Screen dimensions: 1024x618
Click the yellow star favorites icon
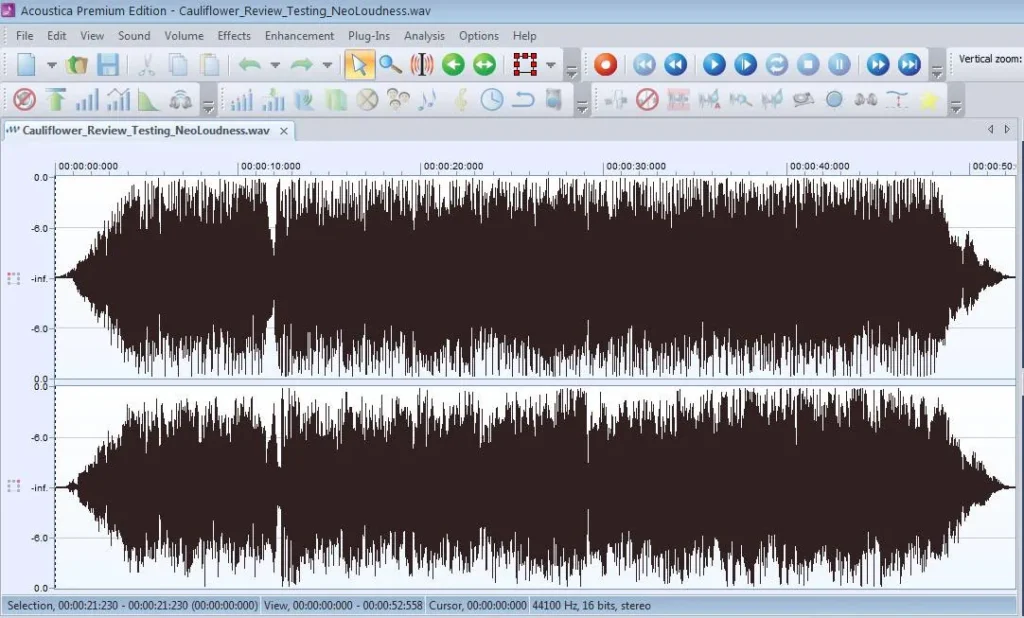coord(928,100)
